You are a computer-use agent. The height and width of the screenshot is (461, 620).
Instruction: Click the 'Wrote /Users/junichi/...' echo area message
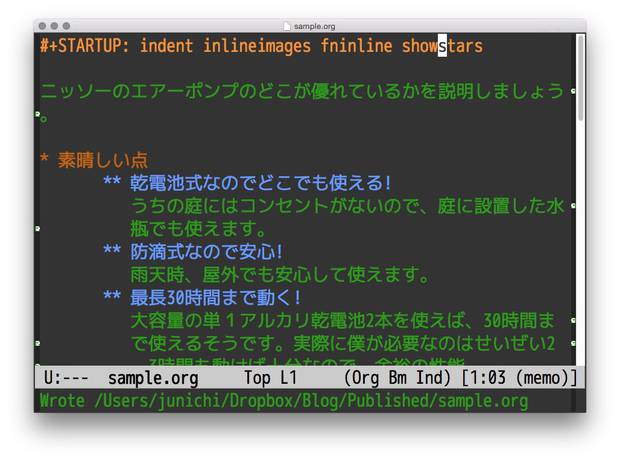click(x=284, y=401)
